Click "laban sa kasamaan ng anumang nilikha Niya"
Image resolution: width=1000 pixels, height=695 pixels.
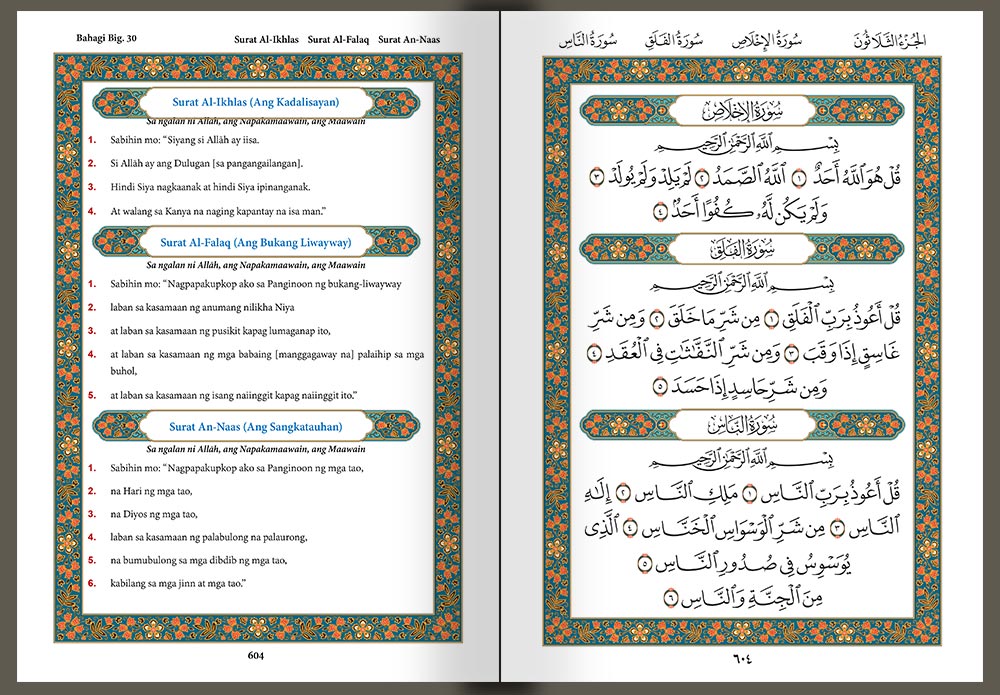[202, 307]
